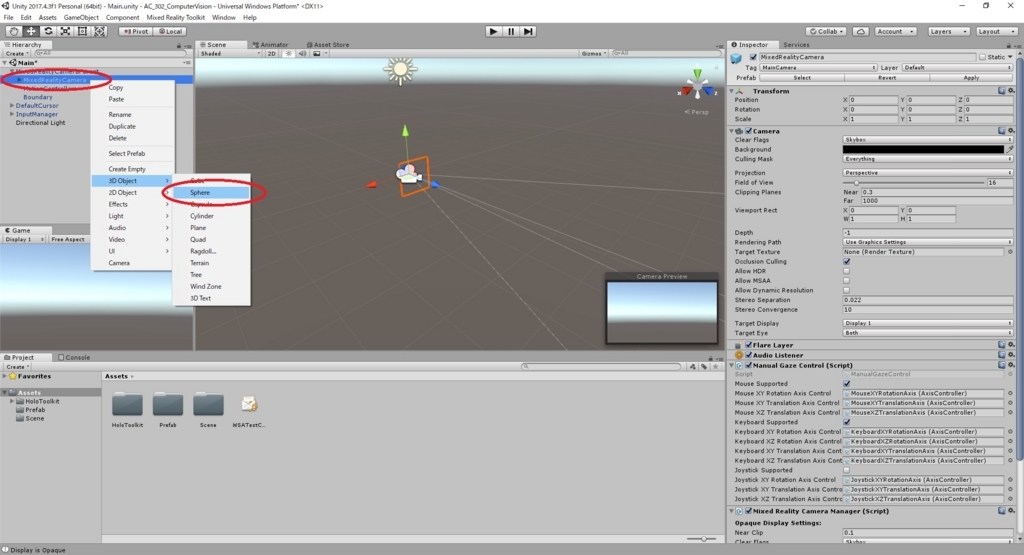Open Culling Mask dropdown

pos(927,159)
